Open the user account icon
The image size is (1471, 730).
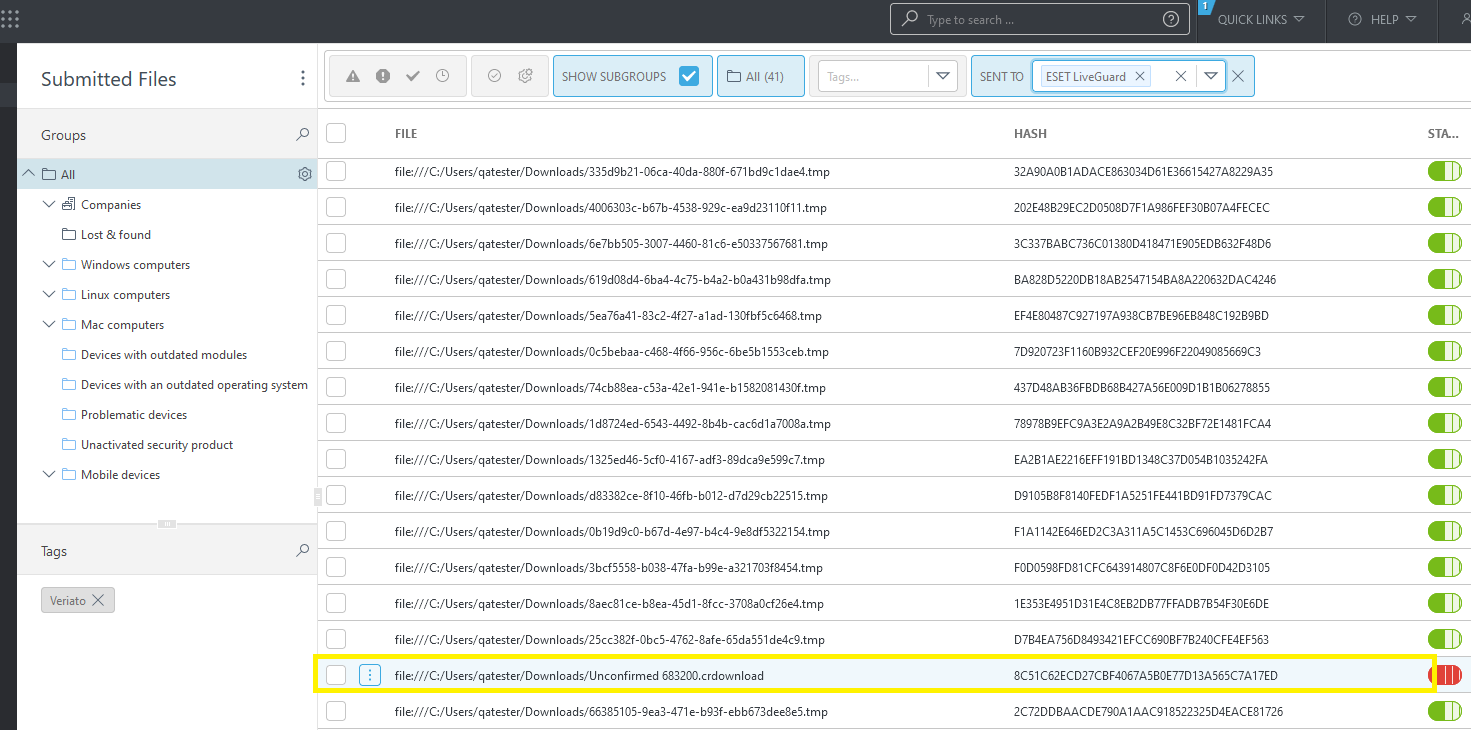(1464, 19)
